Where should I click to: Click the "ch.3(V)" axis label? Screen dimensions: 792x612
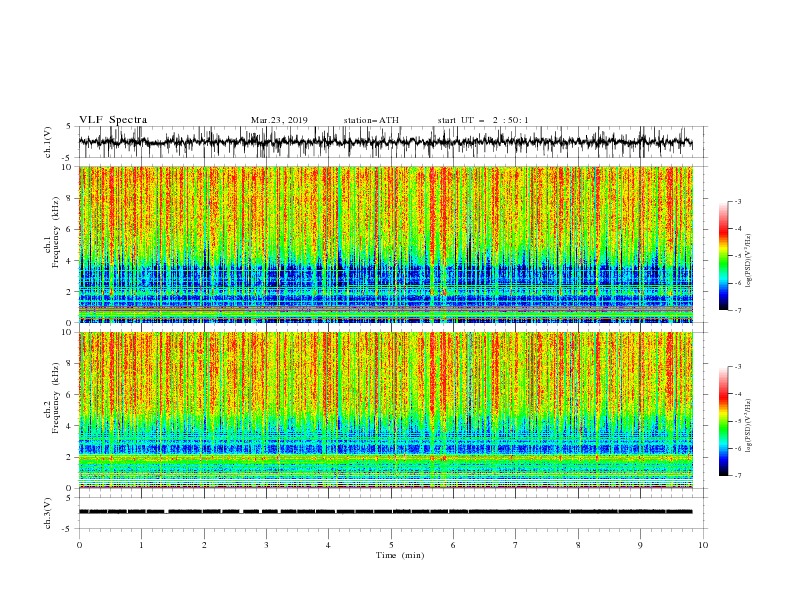(x=47, y=513)
